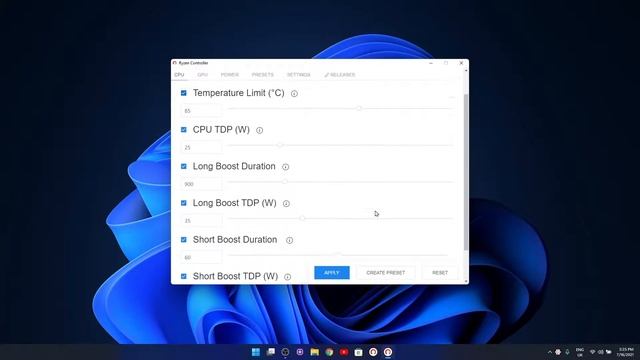Open the ENG language indicator
The image size is (640, 360).
click(x=580, y=352)
